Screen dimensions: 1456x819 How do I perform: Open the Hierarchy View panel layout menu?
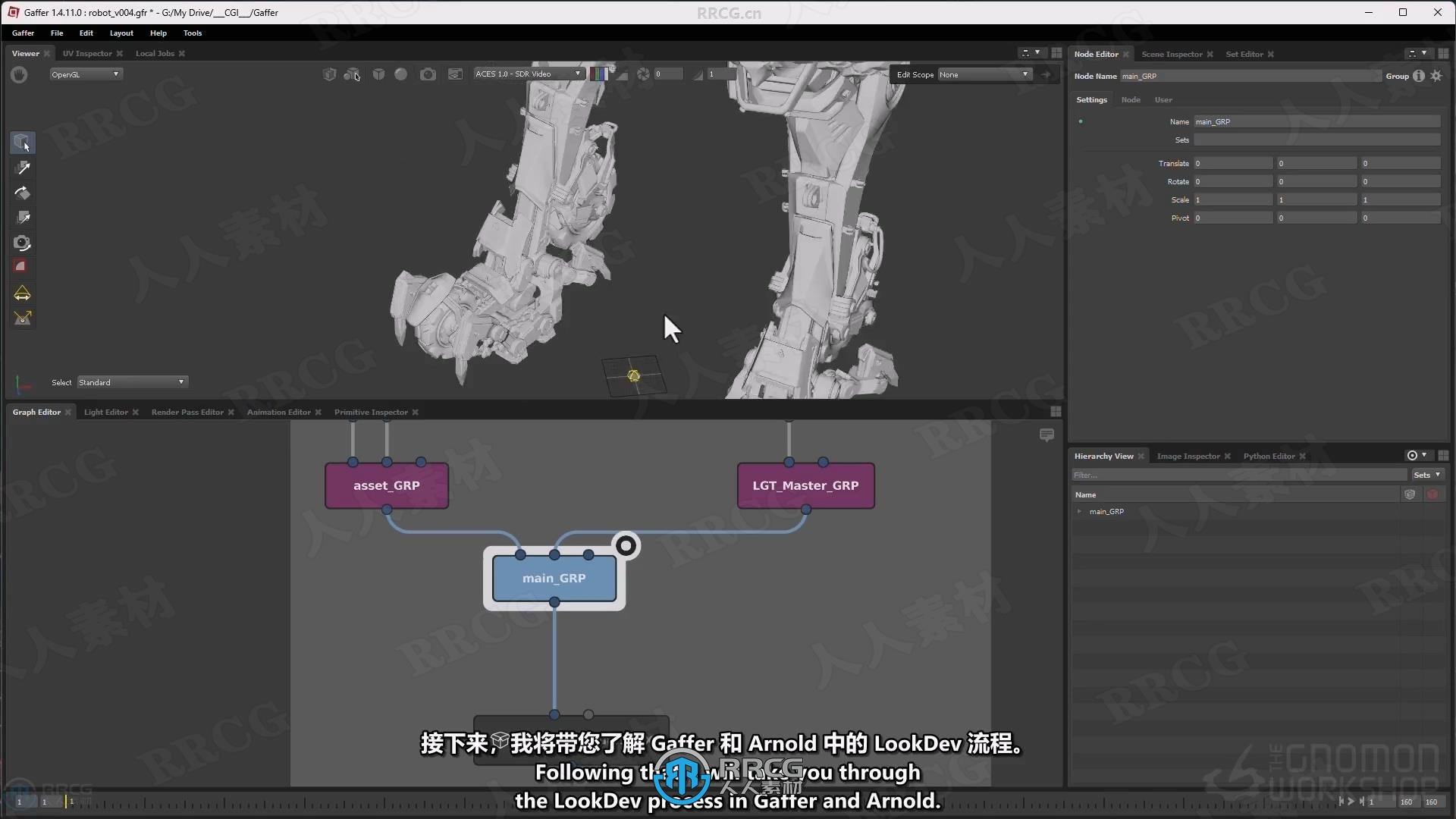point(1443,456)
